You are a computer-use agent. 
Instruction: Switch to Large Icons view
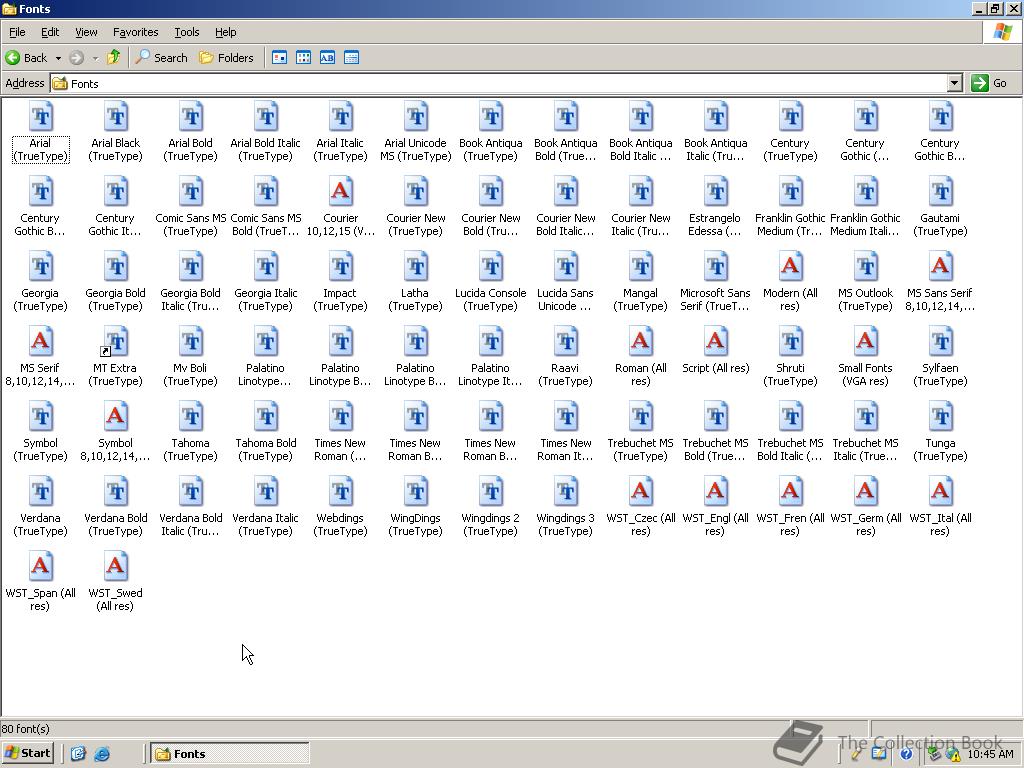point(280,57)
